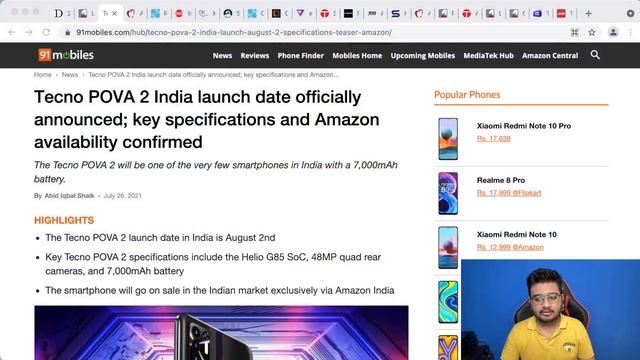Click the Tecno POVA 2 article banner image
640x360 pixels.
[x=221, y=333]
